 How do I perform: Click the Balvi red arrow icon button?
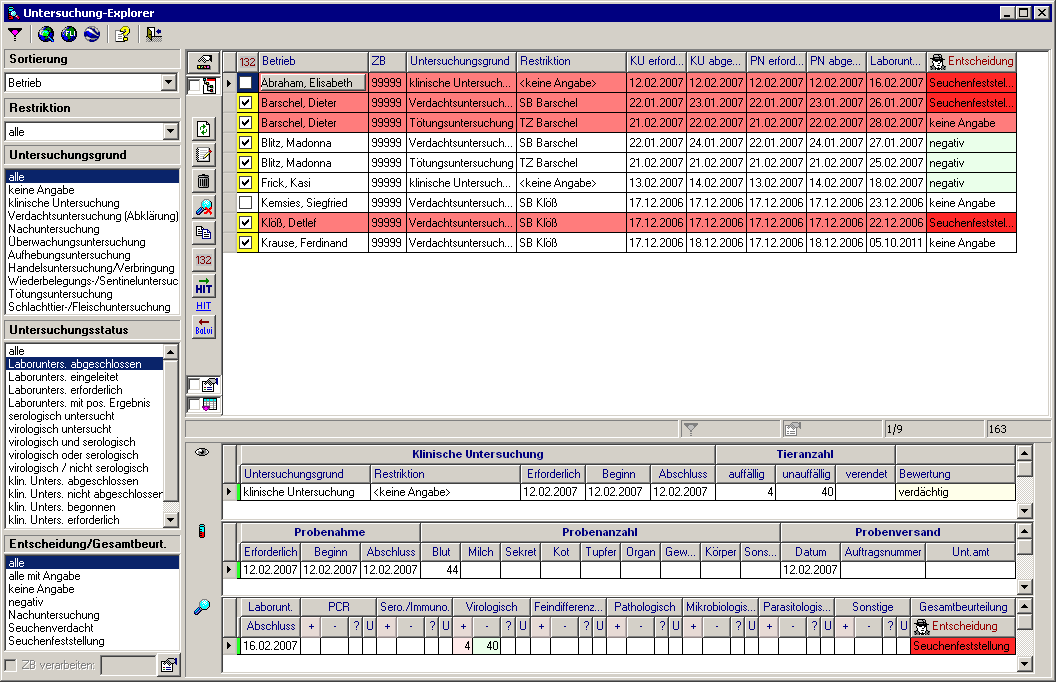(x=203, y=327)
